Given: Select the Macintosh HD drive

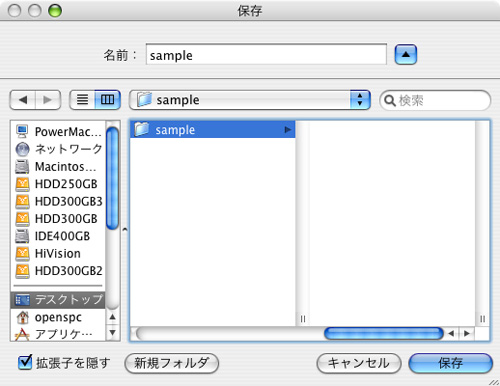Looking at the screenshot, I should tap(59, 166).
